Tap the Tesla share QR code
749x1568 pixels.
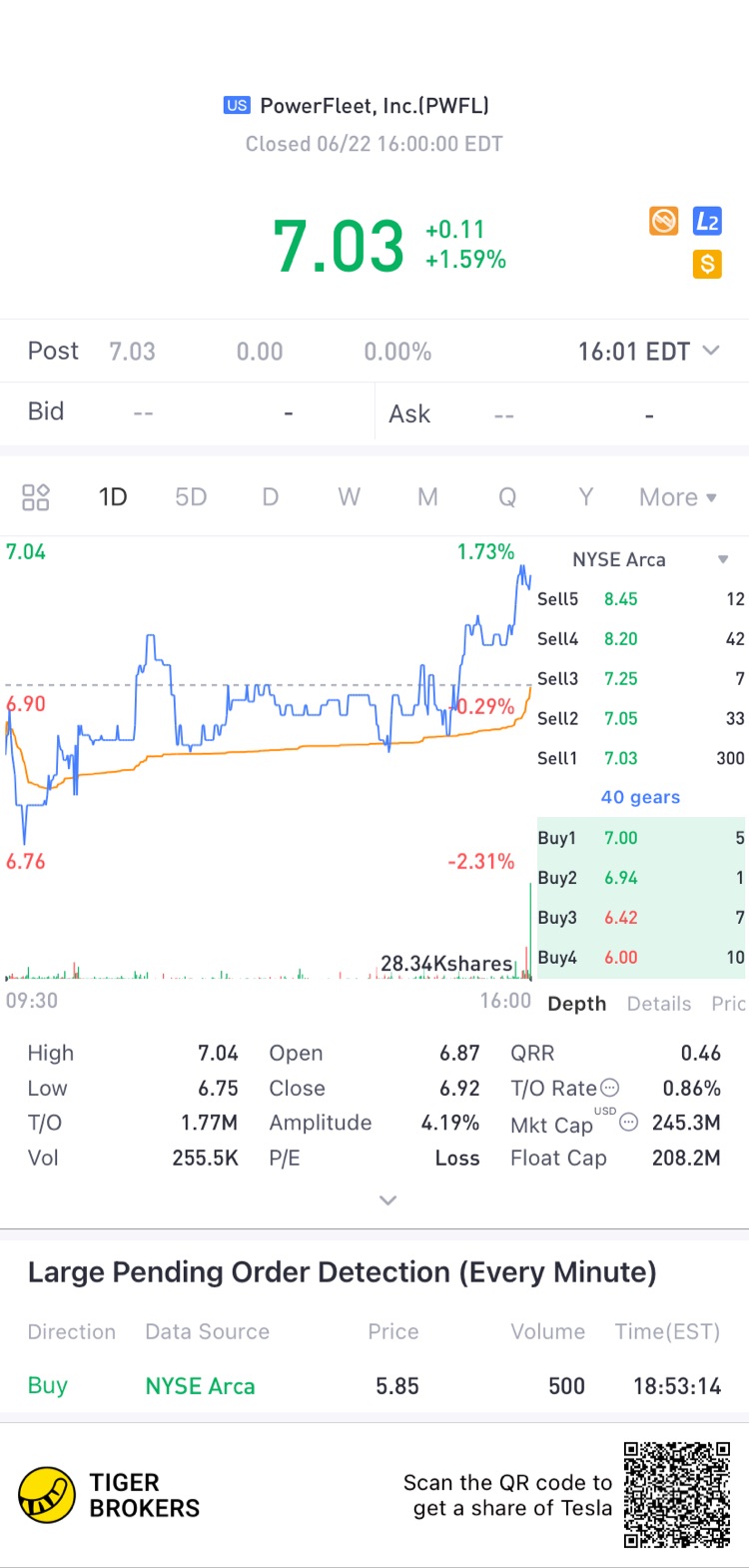677,1495
